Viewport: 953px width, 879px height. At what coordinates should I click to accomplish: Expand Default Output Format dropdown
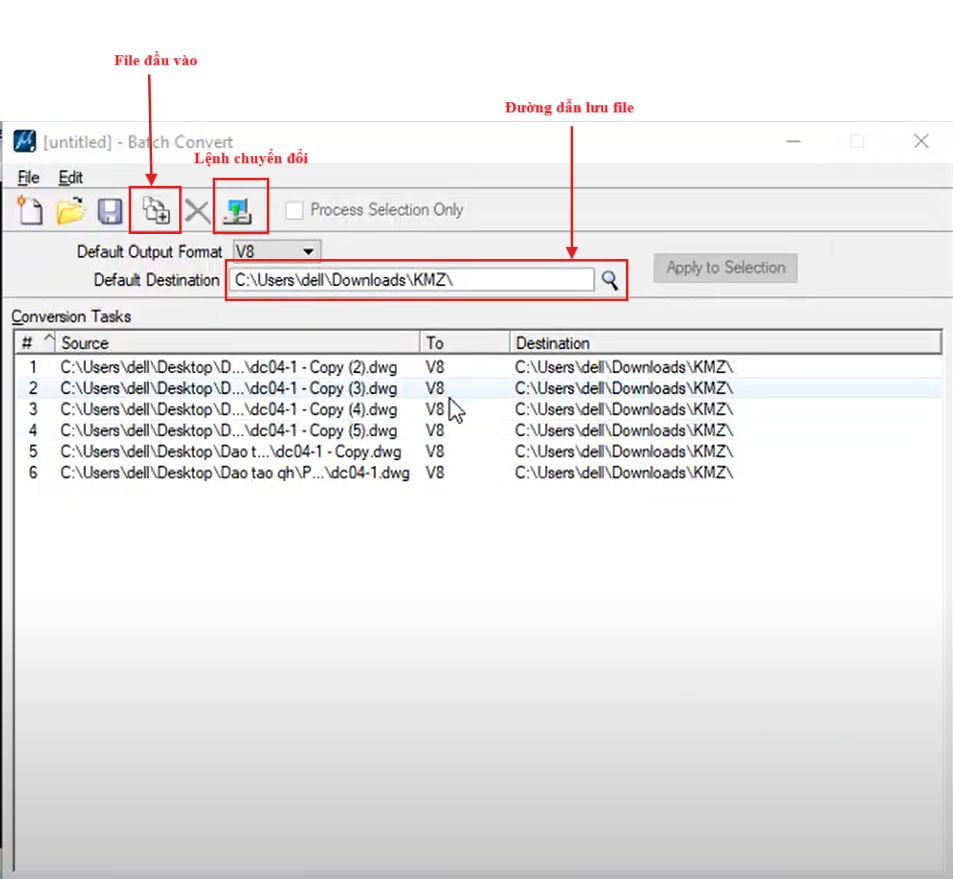(x=308, y=252)
